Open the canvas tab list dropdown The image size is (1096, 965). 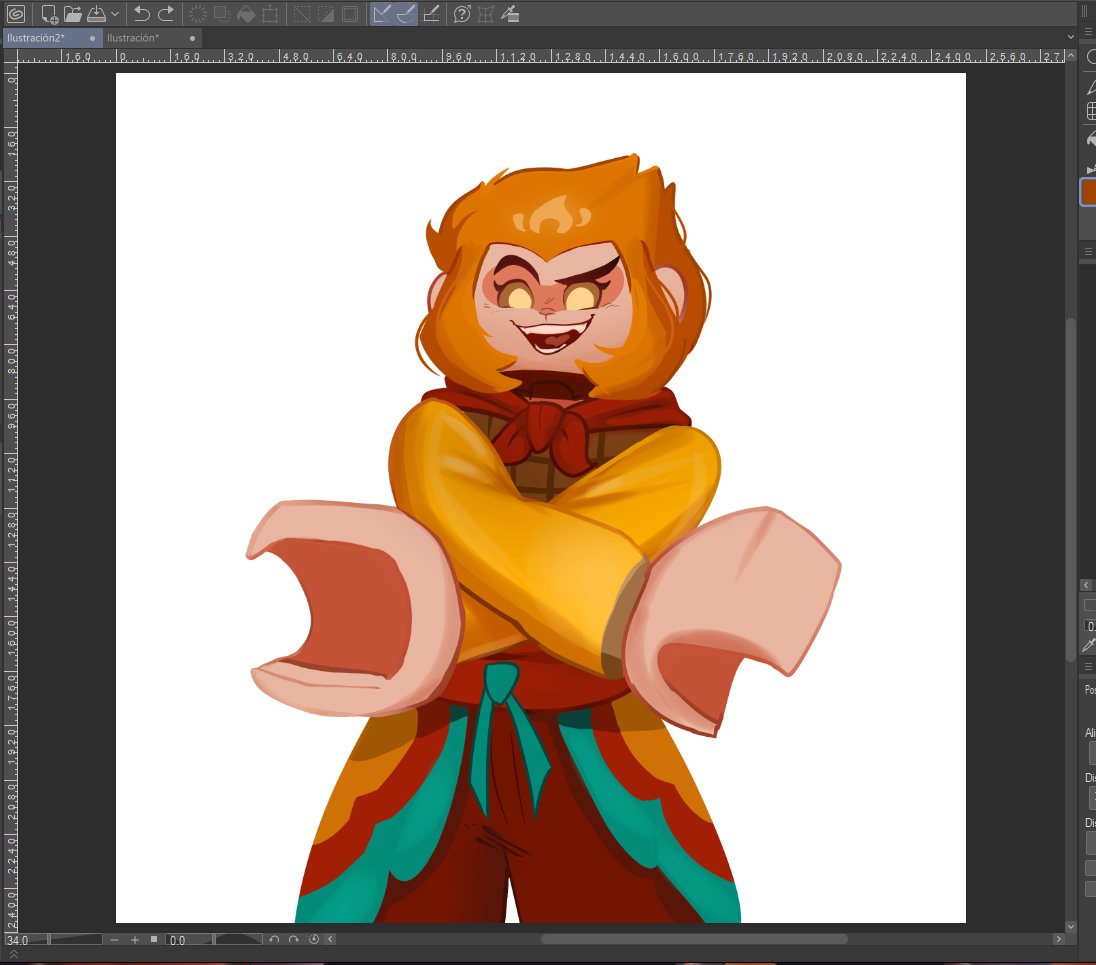[x=1071, y=37]
